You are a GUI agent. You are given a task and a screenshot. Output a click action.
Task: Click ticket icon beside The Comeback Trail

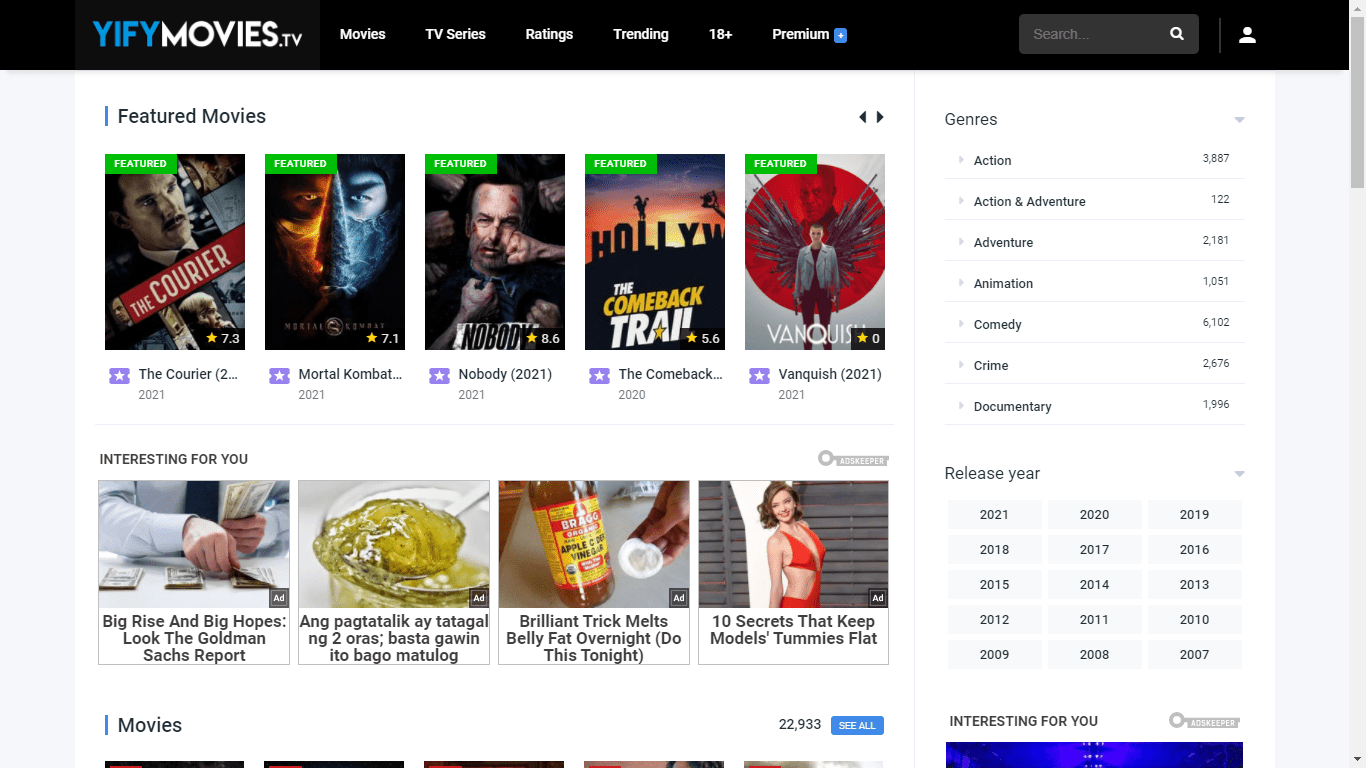click(x=599, y=376)
